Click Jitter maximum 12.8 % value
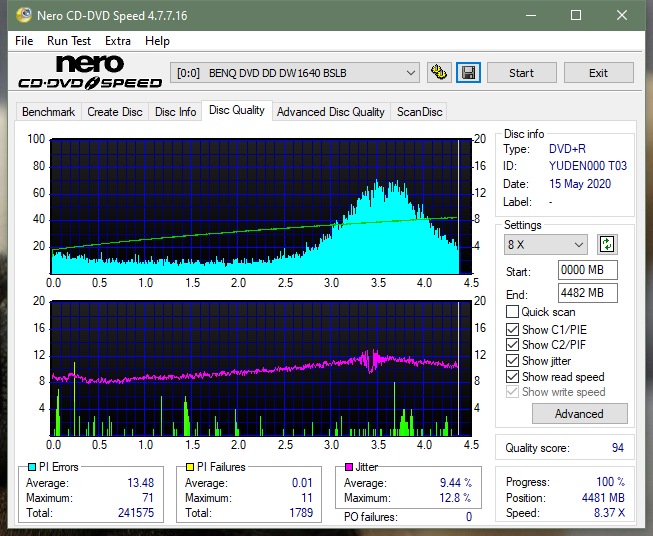 tap(456, 498)
